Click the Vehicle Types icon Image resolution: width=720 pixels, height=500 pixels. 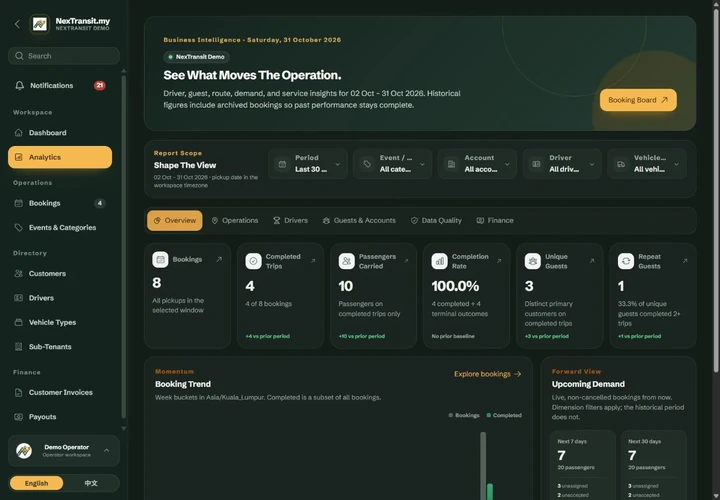click(18, 322)
